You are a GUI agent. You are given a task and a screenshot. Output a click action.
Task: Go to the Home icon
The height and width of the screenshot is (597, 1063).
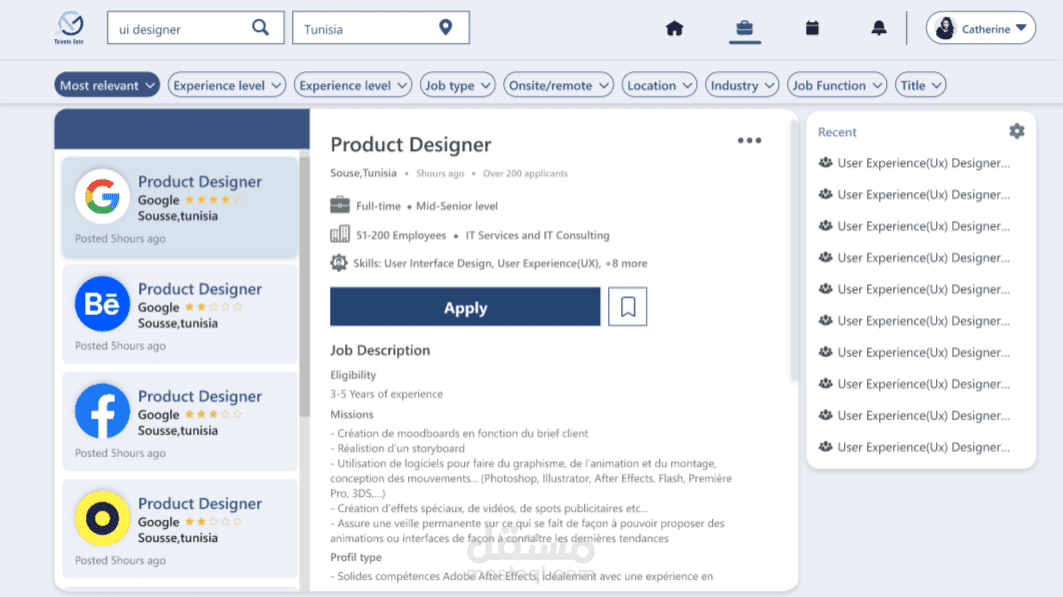[x=674, y=28]
